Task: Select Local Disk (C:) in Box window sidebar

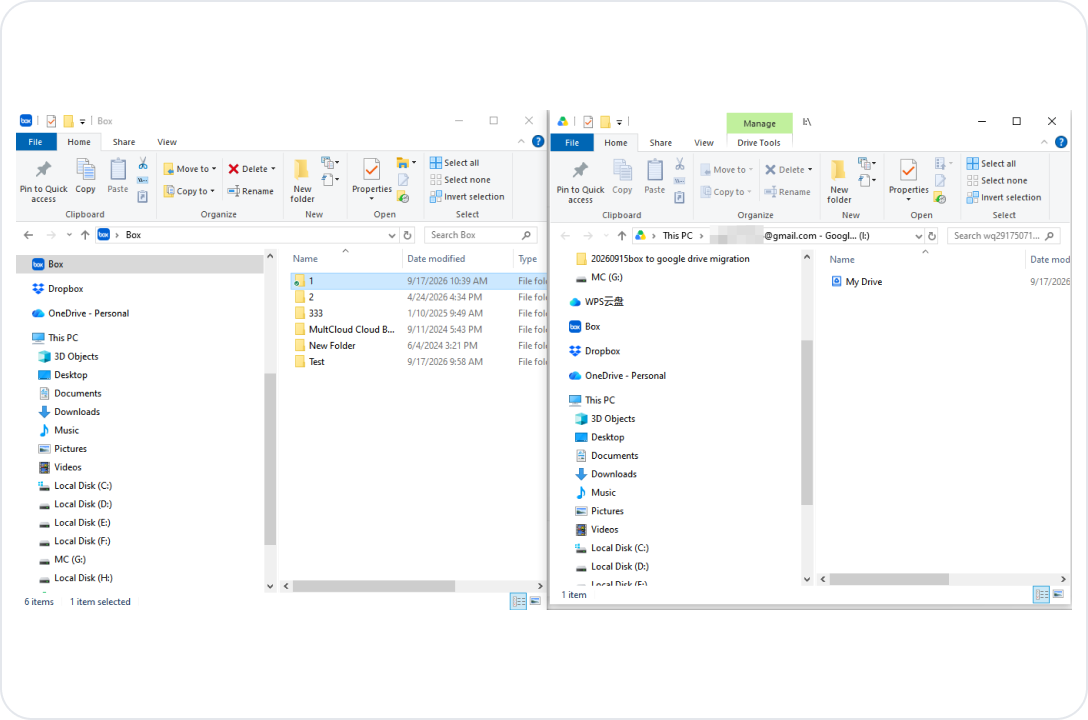Action: (x=75, y=486)
